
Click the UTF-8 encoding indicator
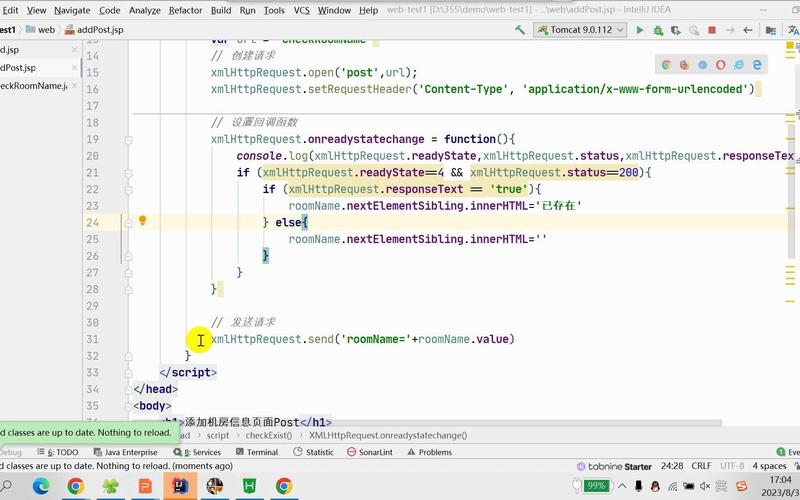(x=732, y=466)
